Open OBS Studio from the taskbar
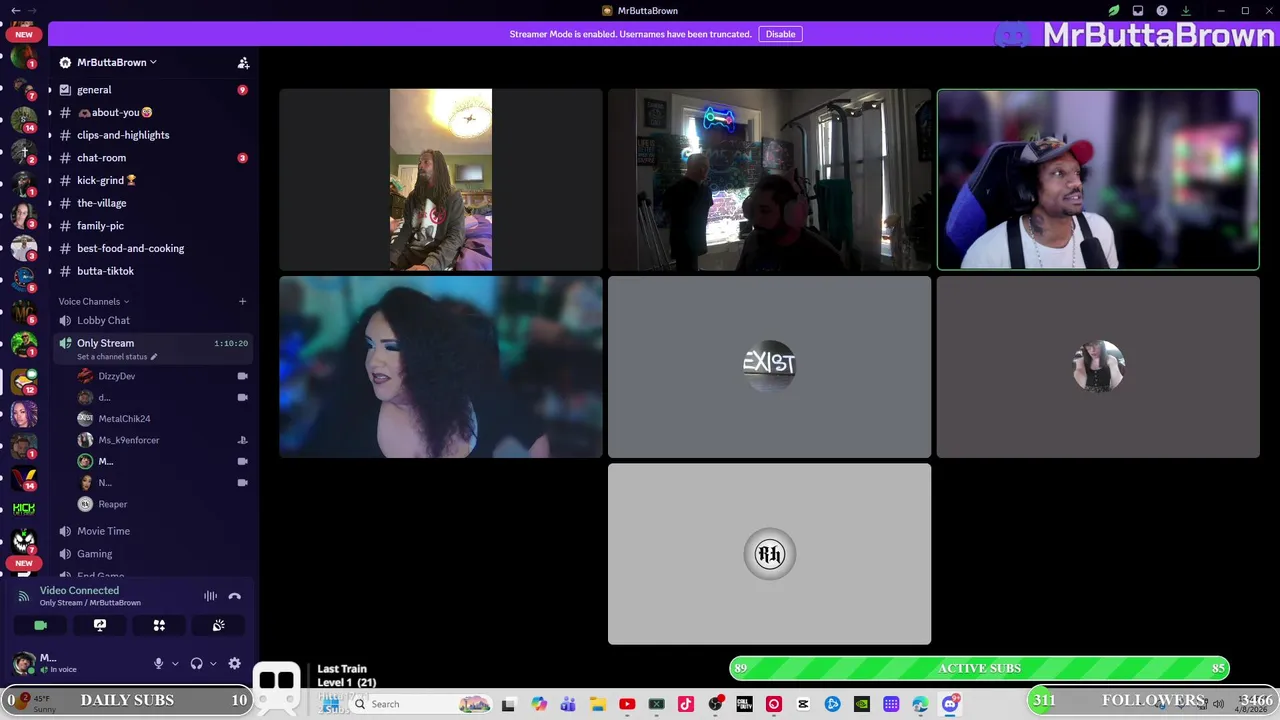The height and width of the screenshot is (720, 1280). tap(715, 704)
